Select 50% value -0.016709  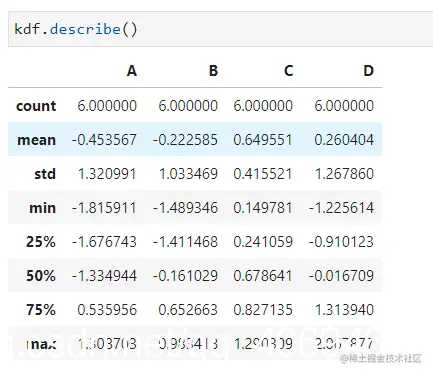(x=341, y=276)
